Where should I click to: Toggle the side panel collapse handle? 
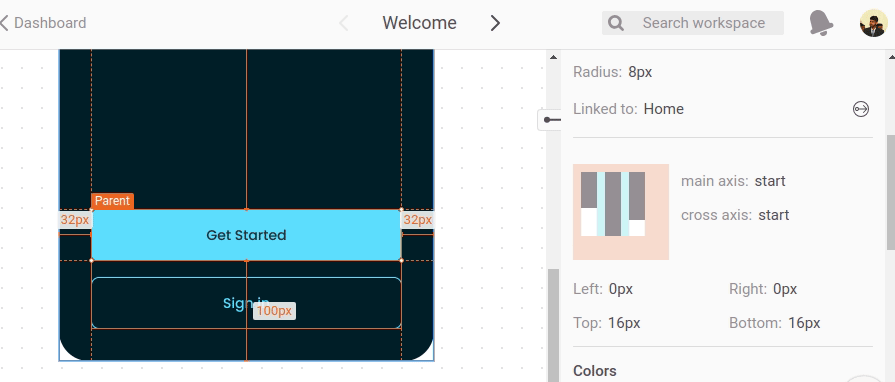[x=549, y=120]
